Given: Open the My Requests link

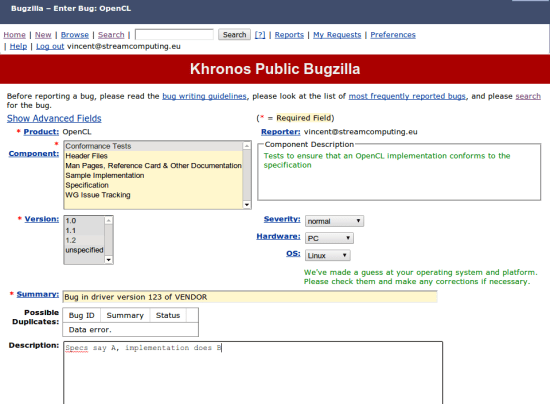Looking at the screenshot, I should point(337,35).
